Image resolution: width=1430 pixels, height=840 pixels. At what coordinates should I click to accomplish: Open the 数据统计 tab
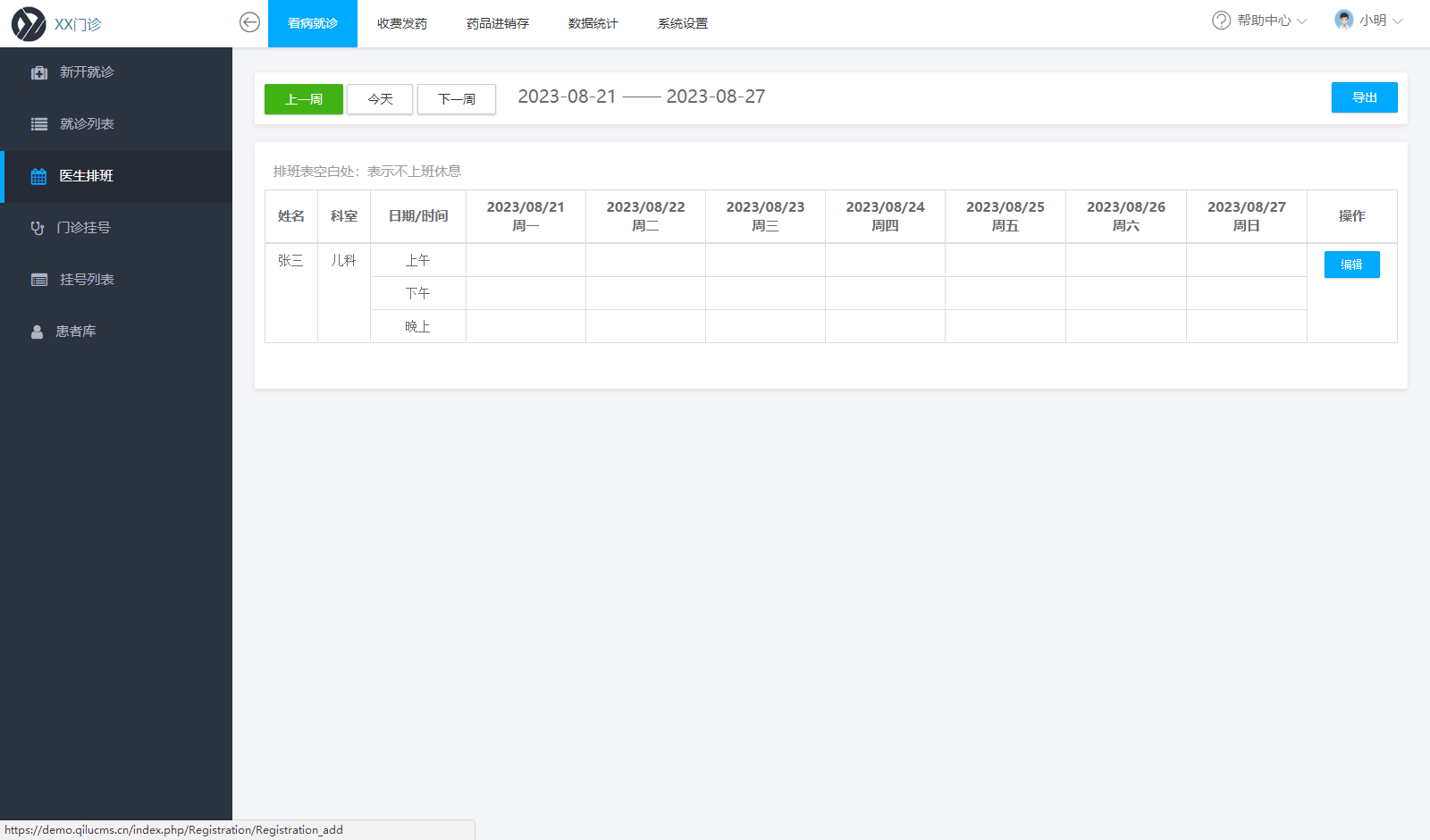[x=593, y=23]
